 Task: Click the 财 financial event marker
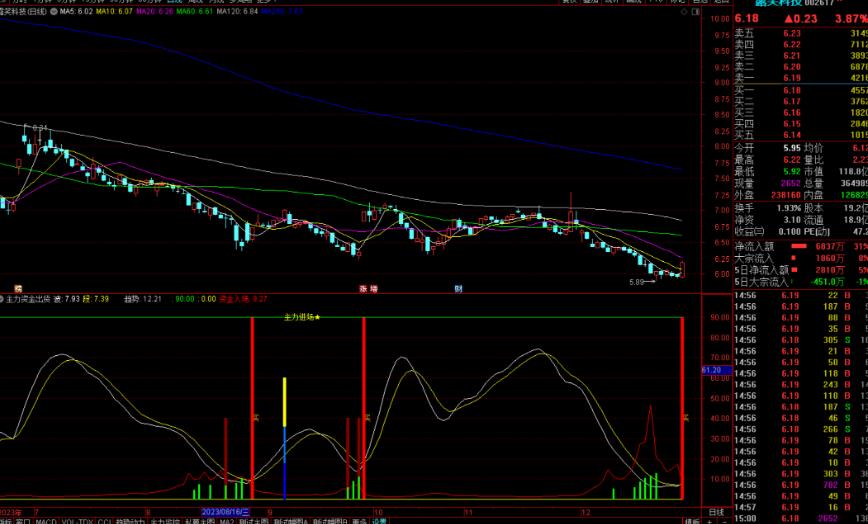458,289
